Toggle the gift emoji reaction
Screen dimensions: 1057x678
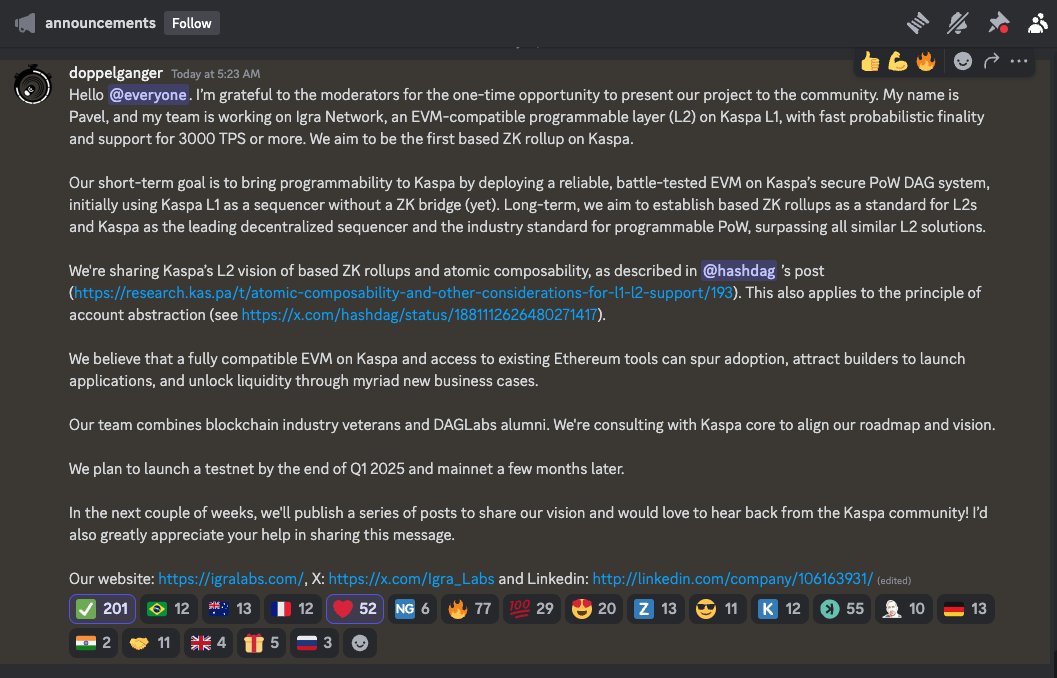260,643
